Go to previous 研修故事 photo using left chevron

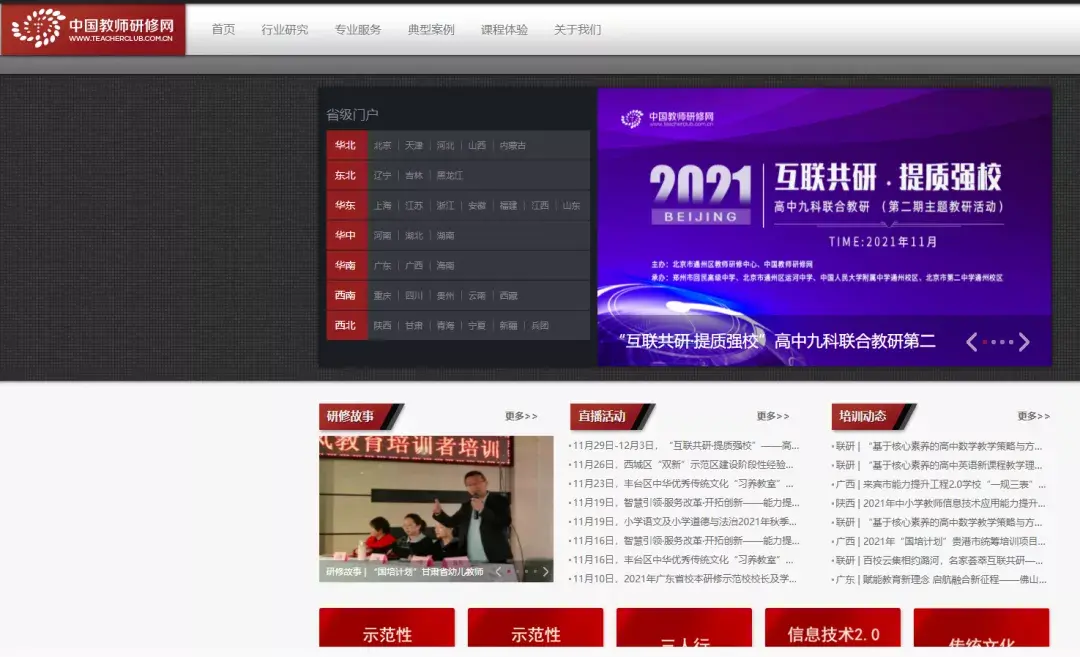(x=498, y=572)
